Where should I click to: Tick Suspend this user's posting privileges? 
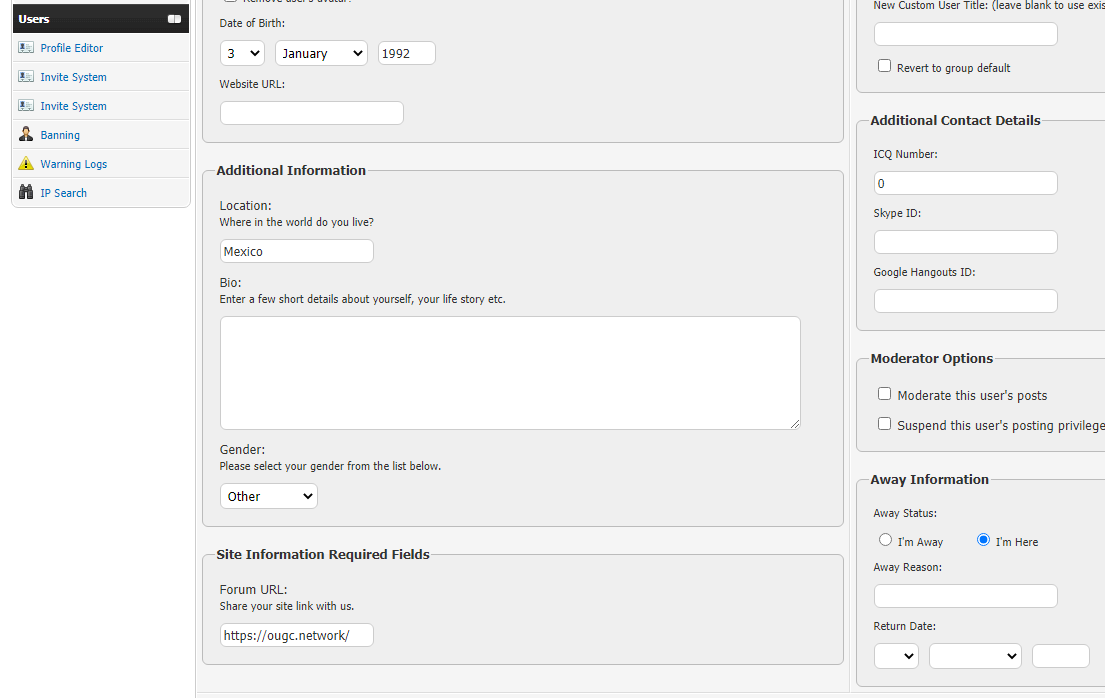pyautogui.click(x=884, y=424)
